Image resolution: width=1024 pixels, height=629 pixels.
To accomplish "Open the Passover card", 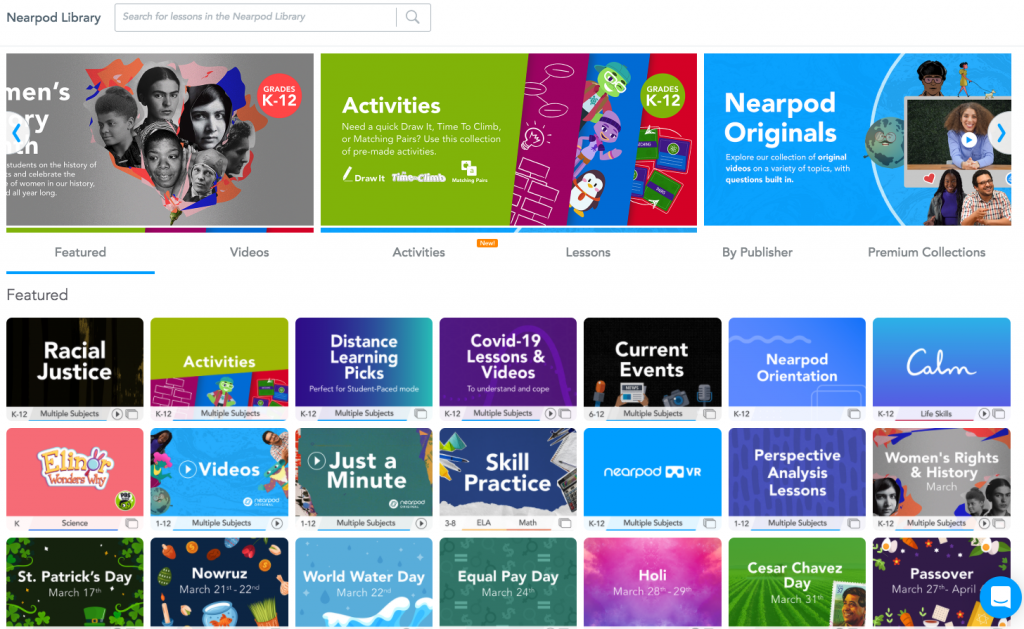I will point(942,583).
